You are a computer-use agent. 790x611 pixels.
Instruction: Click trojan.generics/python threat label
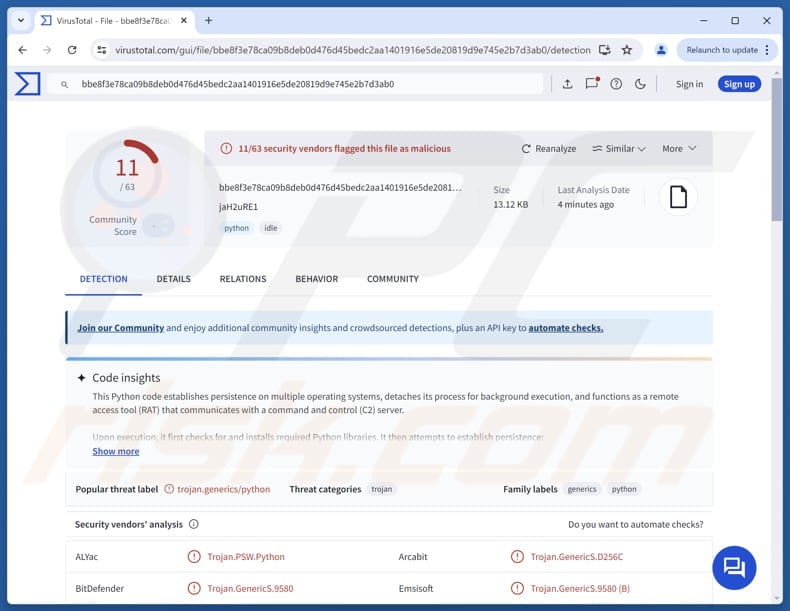pos(224,489)
